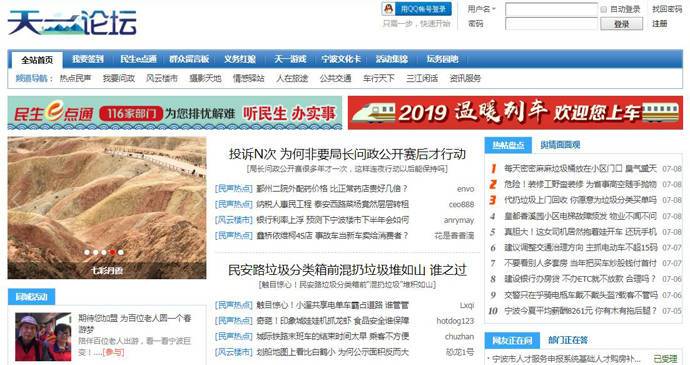The image size is (690, 365).
Task: Open post about 银行利率上浮 宁波楼市
Action: [x=333, y=220]
